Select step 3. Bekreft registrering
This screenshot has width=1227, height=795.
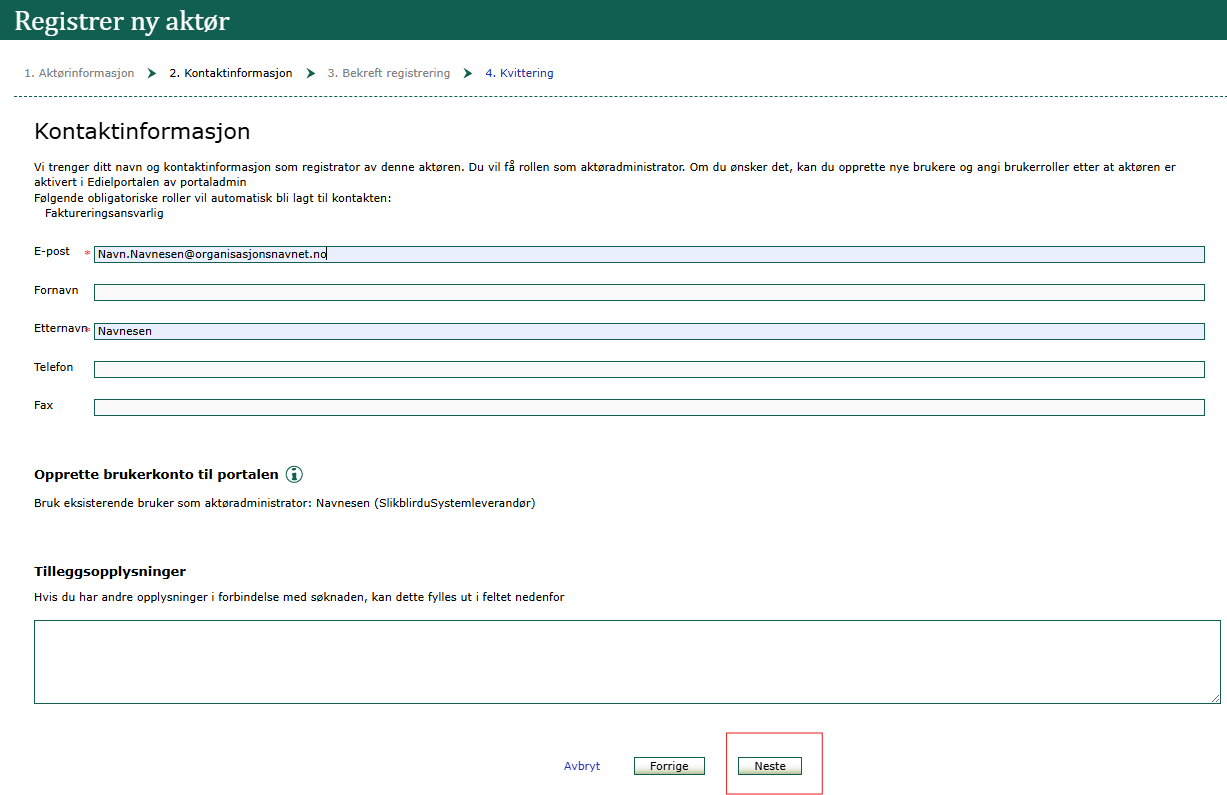(389, 73)
